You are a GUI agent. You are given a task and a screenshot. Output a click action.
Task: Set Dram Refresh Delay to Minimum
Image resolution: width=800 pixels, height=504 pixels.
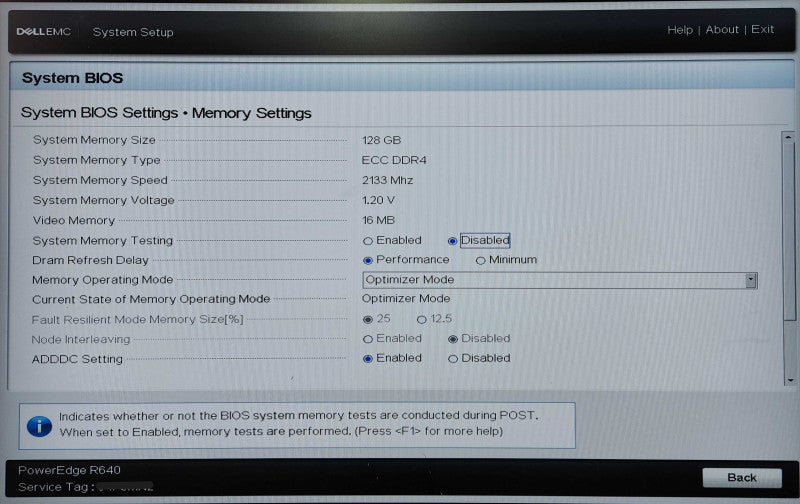pyautogui.click(x=480, y=261)
